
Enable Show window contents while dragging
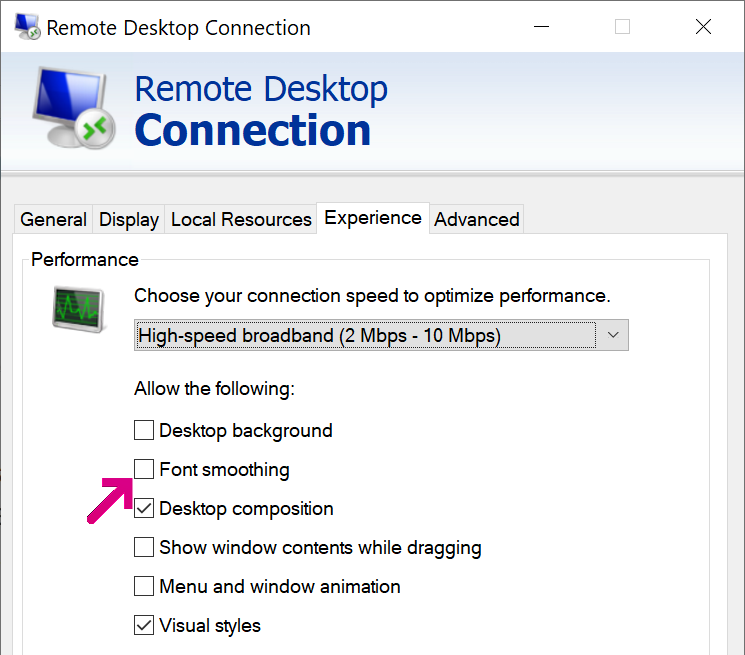144,548
